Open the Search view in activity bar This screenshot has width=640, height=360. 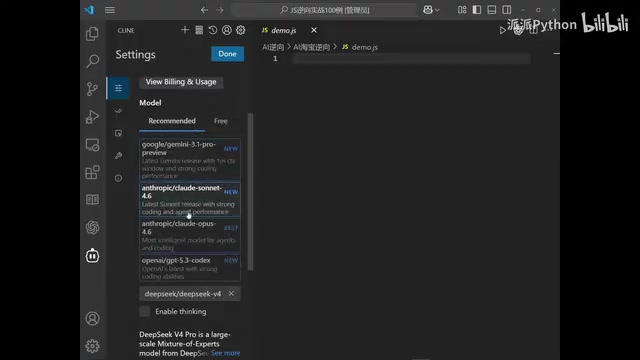click(x=92, y=61)
